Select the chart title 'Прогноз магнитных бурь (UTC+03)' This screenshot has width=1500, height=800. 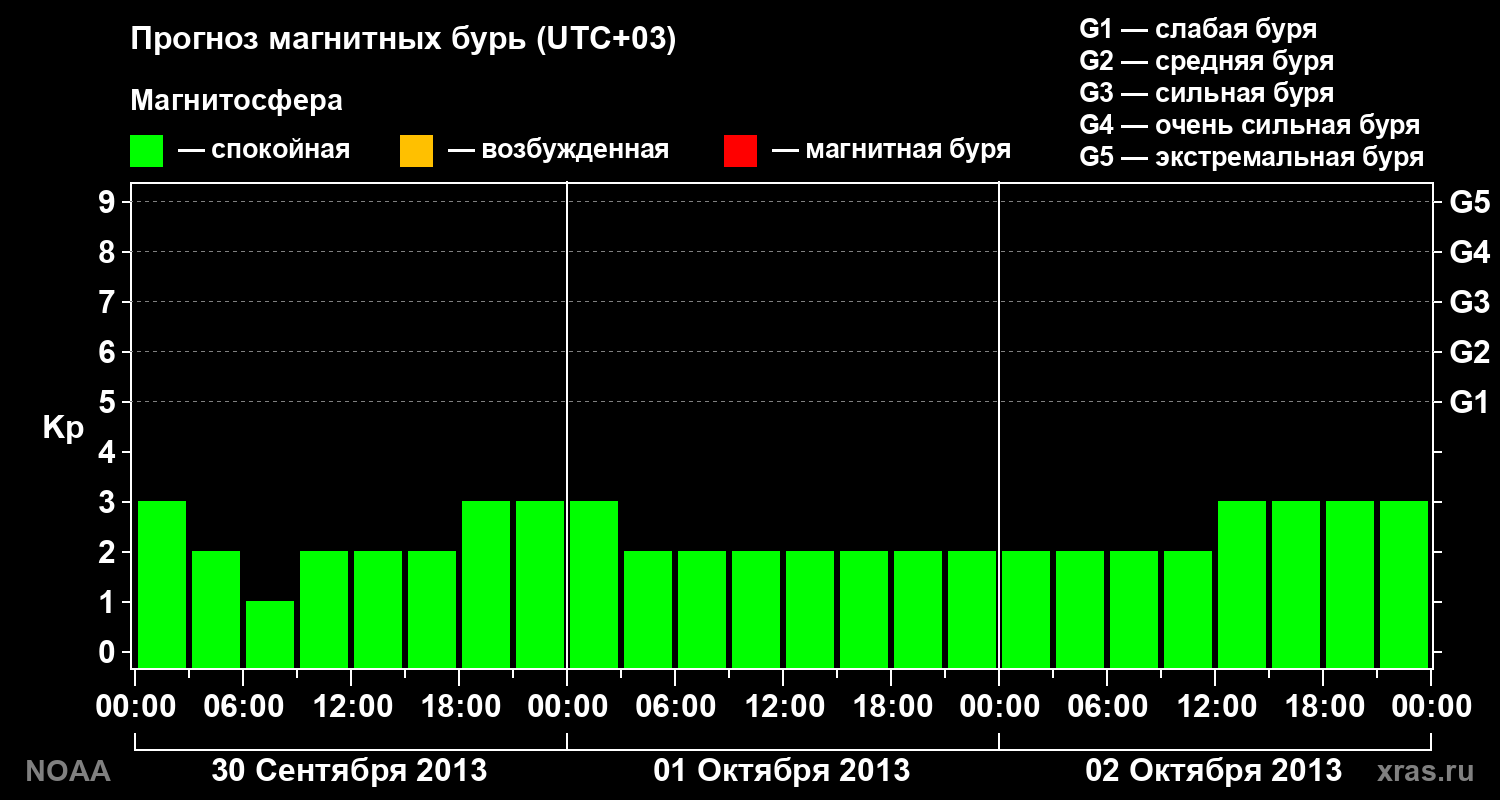point(404,39)
